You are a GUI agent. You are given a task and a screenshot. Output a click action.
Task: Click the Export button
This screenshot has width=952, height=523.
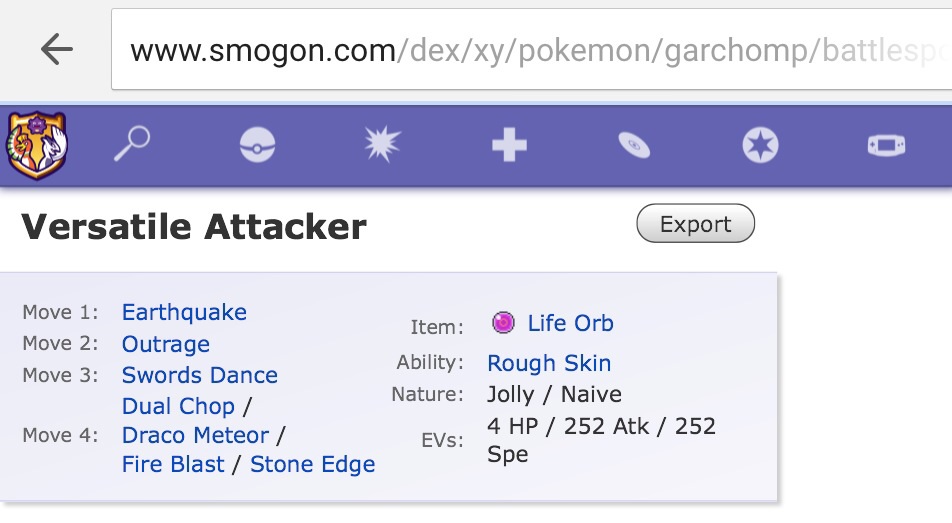tap(695, 224)
